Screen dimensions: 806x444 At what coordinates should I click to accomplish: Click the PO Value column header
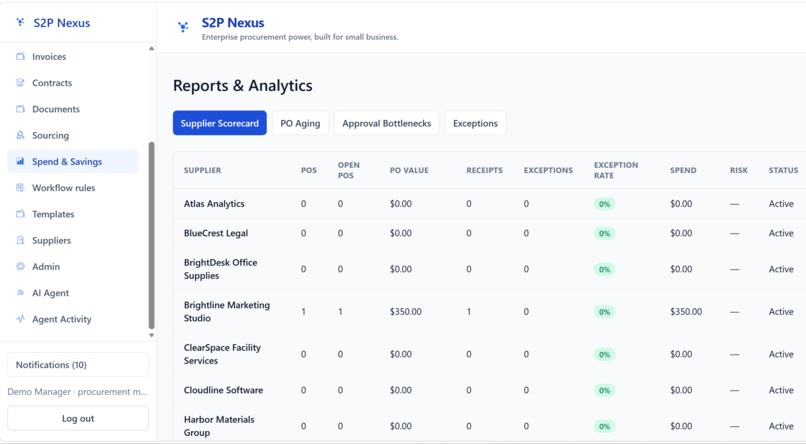pos(409,170)
